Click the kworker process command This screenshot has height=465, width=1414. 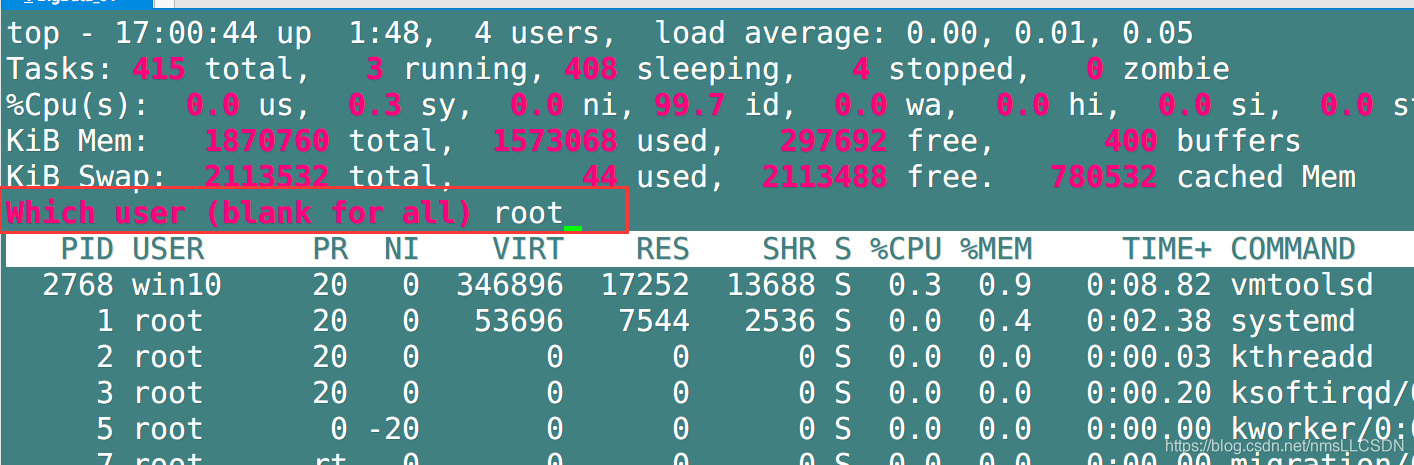1320,429
